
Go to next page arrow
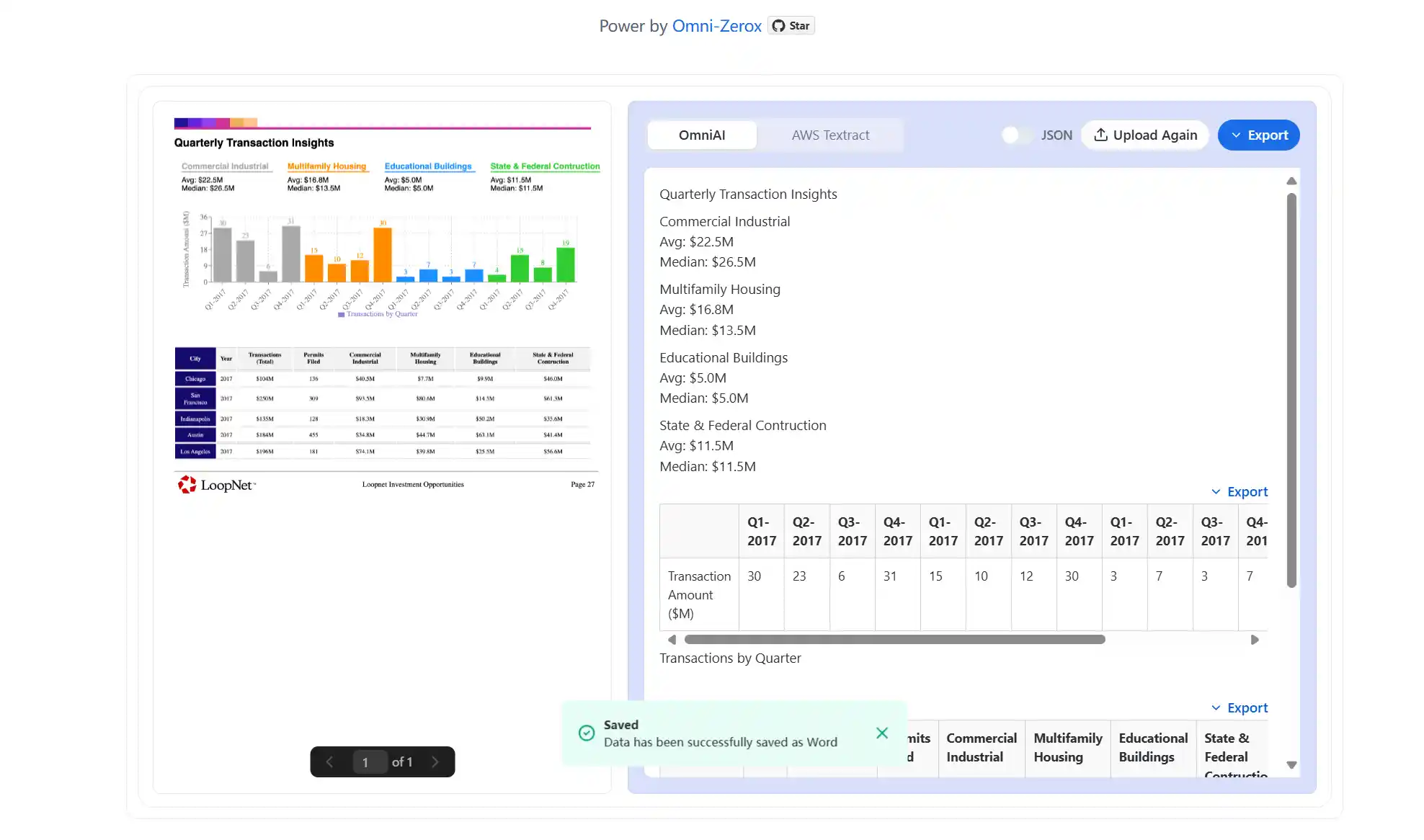(435, 761)
